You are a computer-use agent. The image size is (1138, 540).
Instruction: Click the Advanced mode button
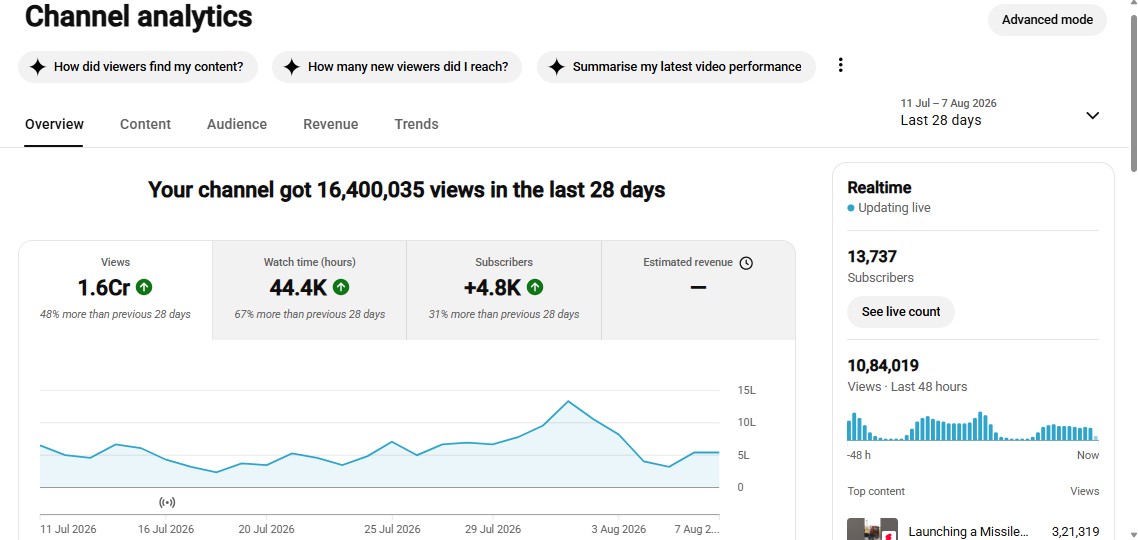pos(1047,20)
